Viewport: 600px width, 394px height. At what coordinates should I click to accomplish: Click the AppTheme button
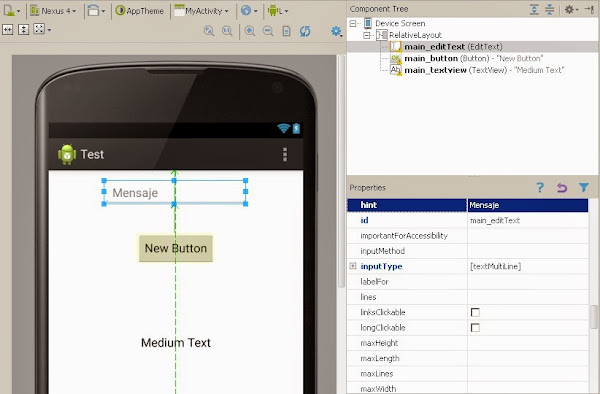pyautogui.click(x=140, y=11)
